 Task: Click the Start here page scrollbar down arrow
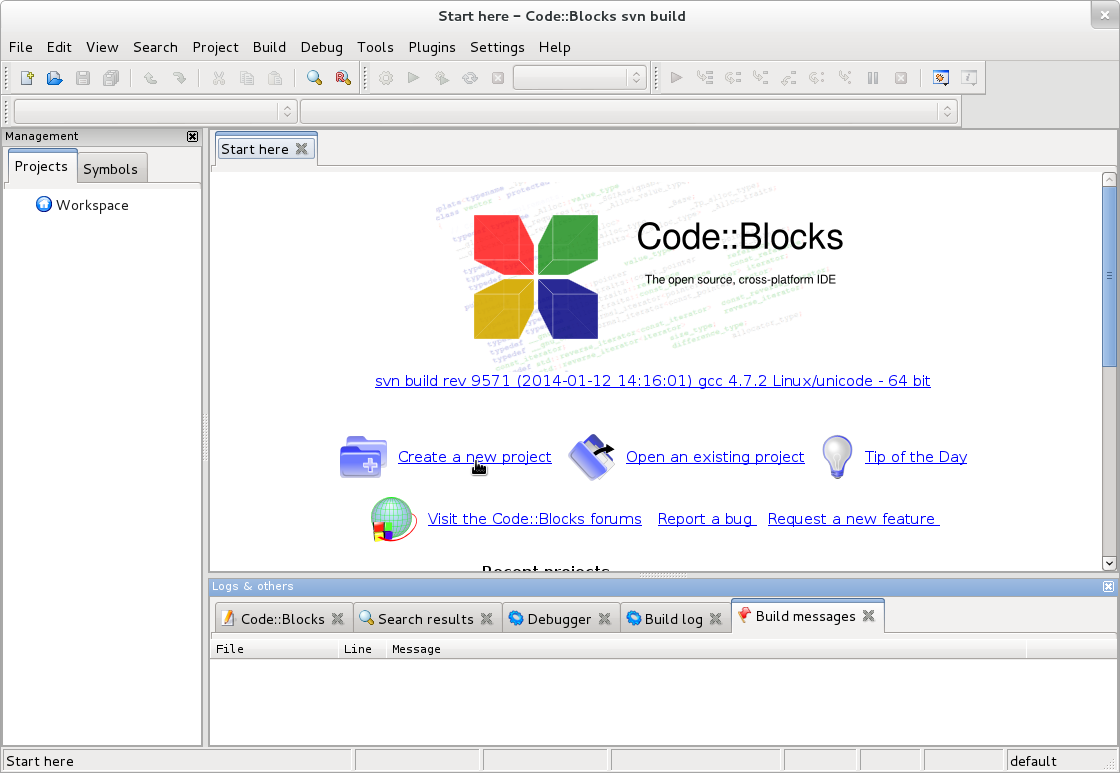click(x=1109, y=562)
